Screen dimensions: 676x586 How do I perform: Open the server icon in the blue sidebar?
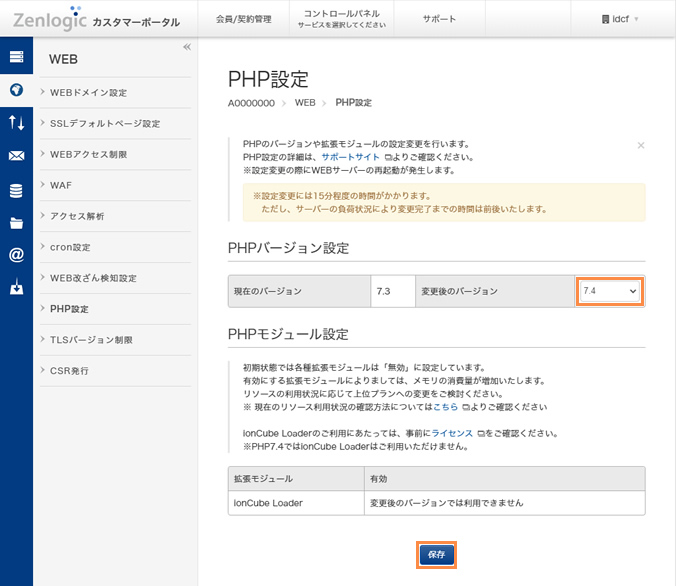tap(16, 56)
